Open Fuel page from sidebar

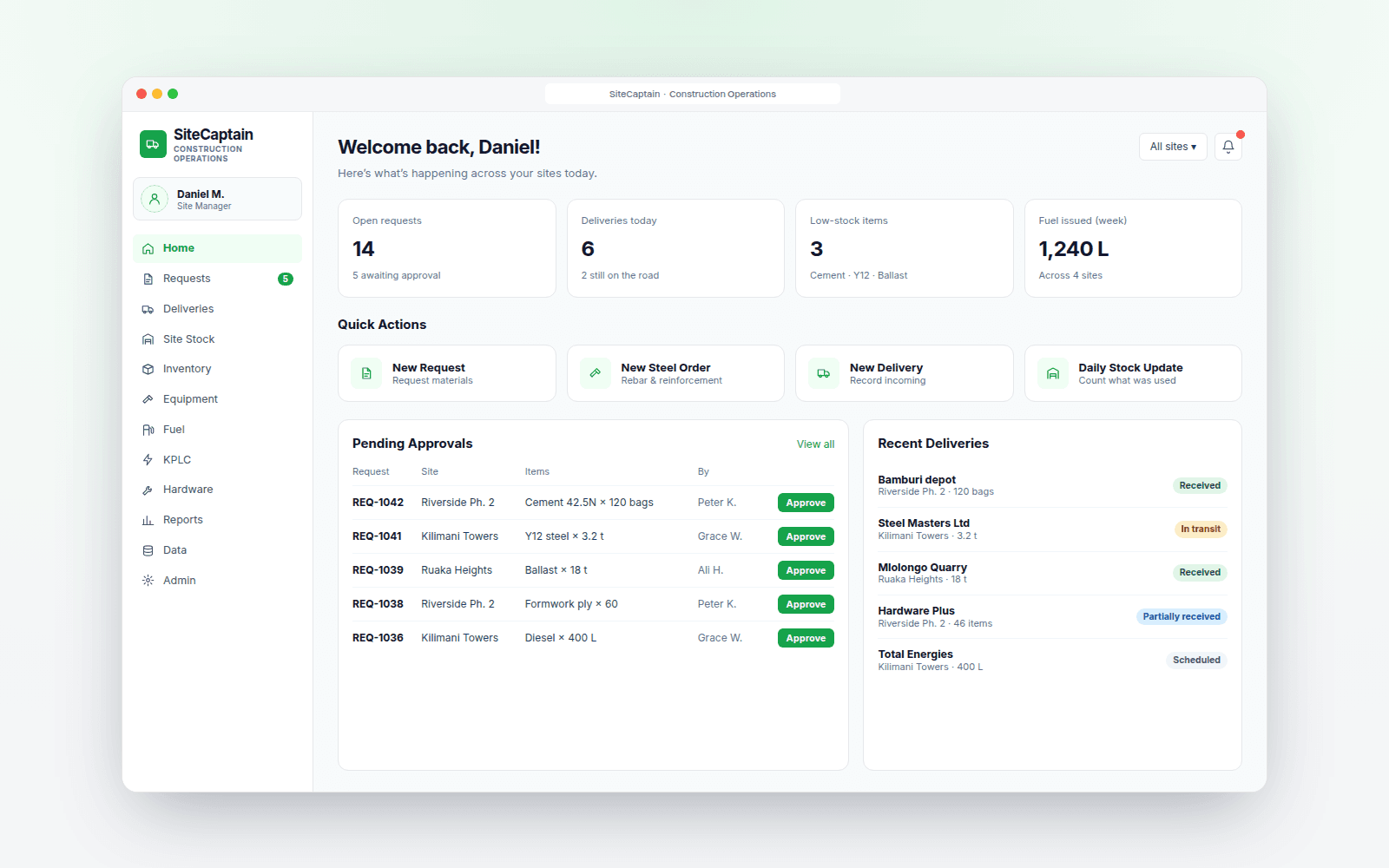point(217,430)
